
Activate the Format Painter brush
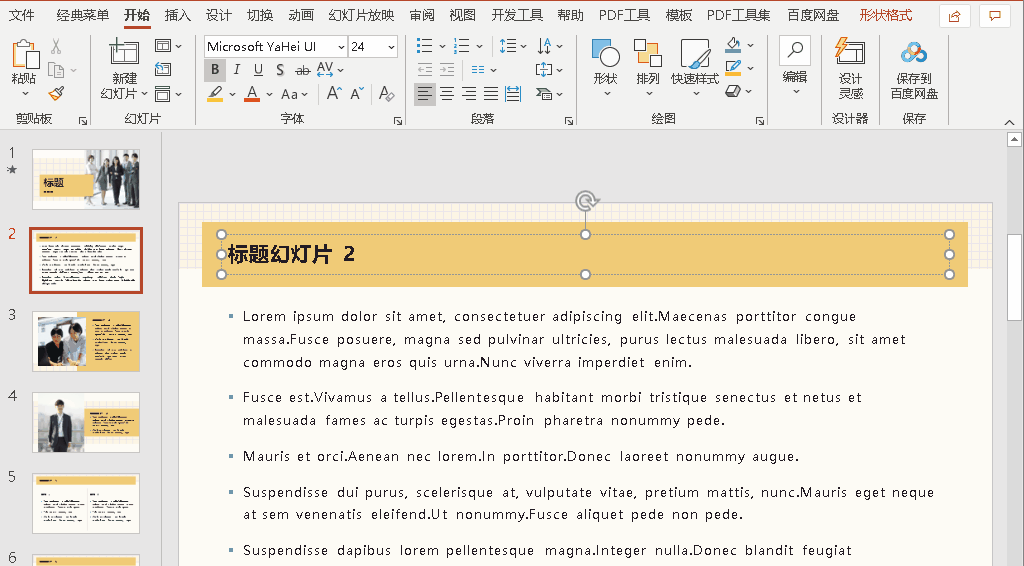click(x=56, y=93)
